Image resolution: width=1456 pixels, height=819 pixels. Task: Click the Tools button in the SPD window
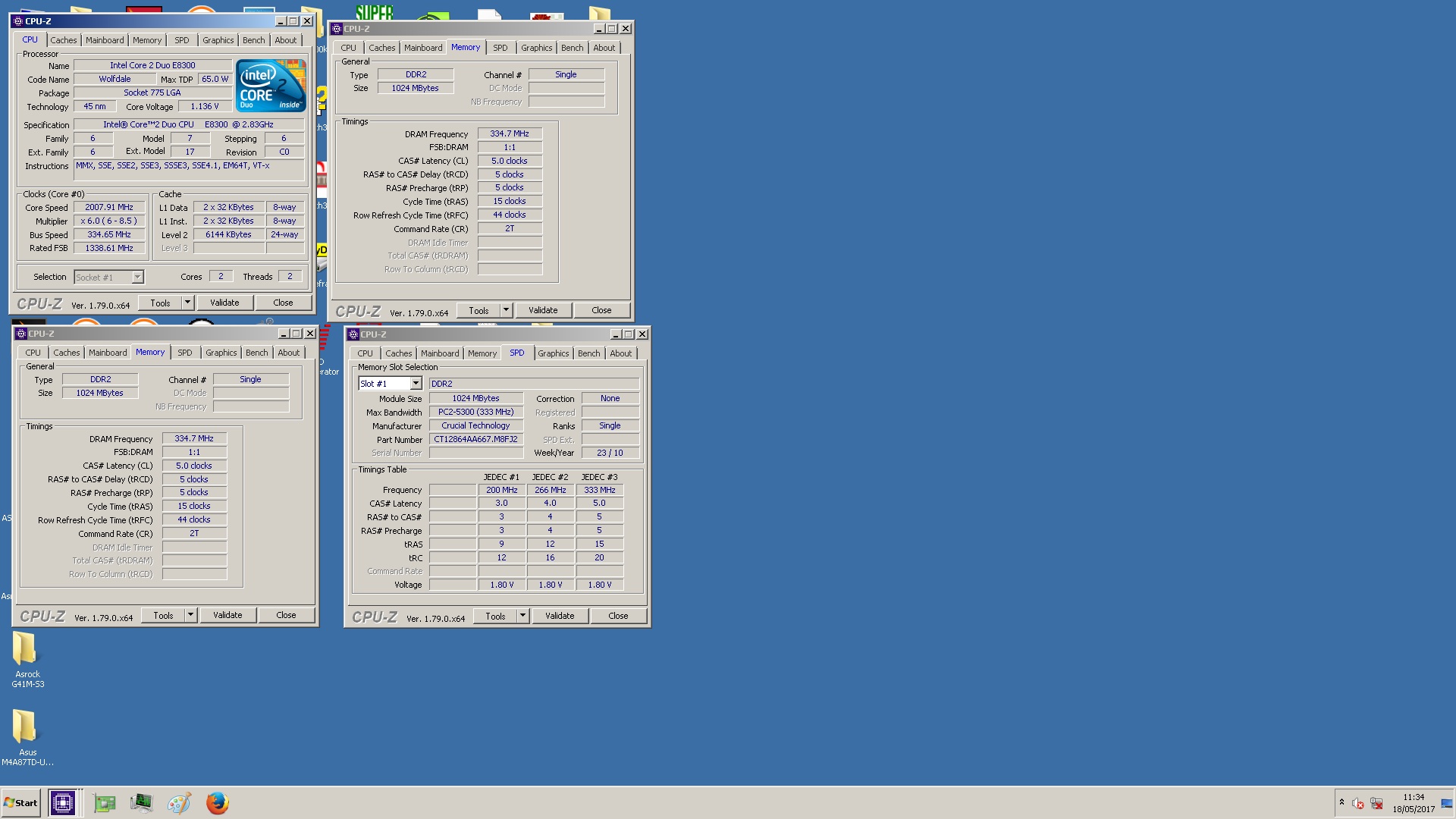click(x=495, y=616)
